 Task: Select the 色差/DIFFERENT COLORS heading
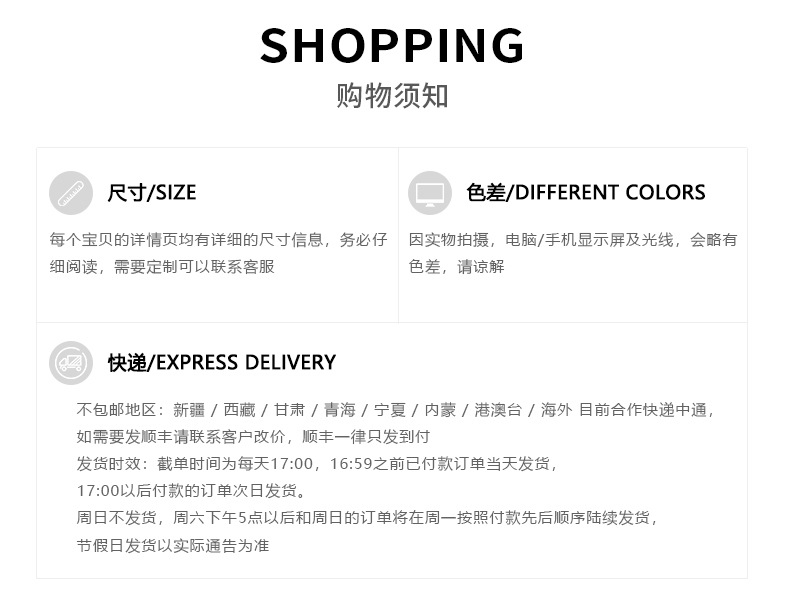(586, 193)
